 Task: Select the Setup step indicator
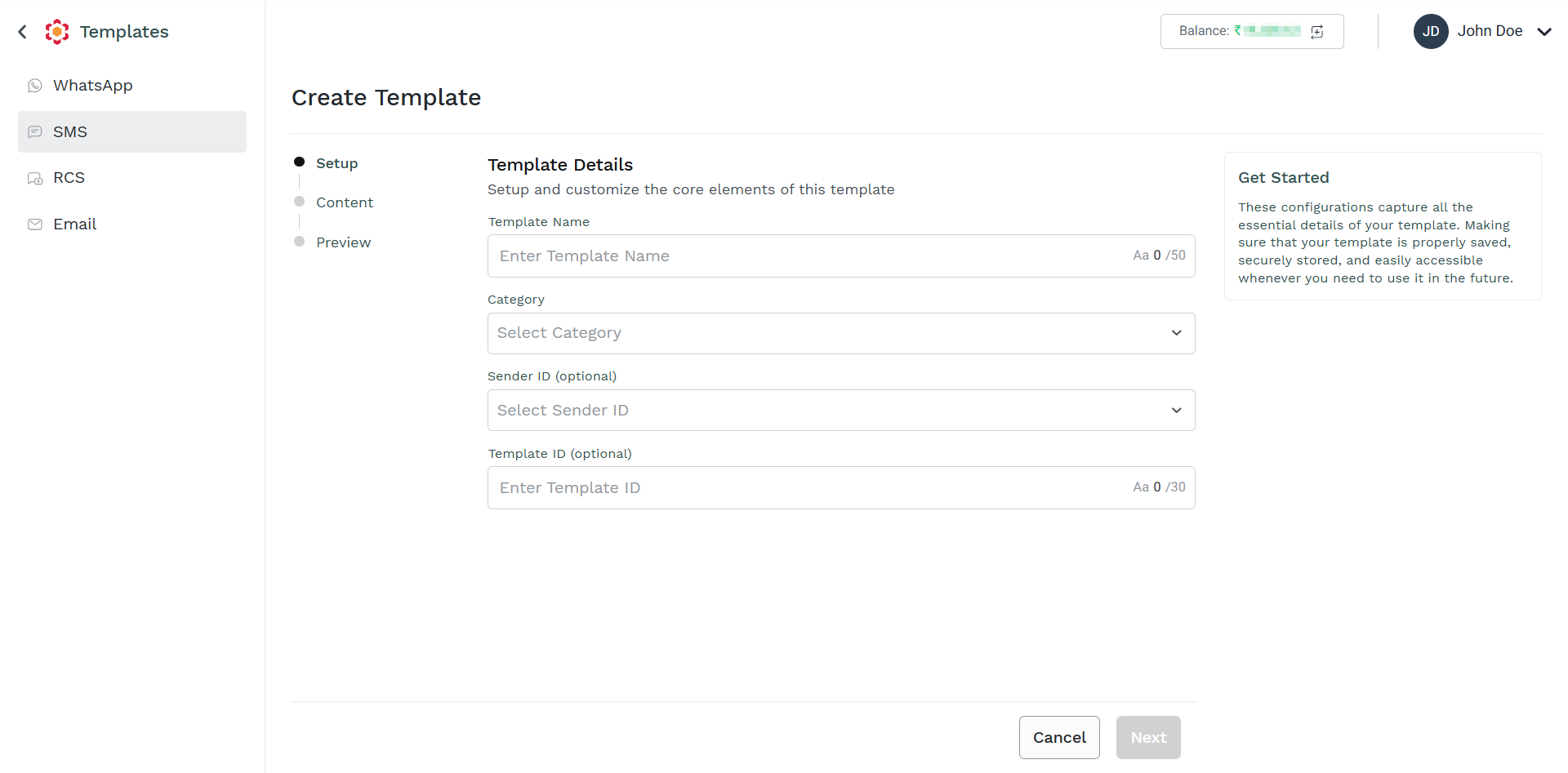click(326, 163)
